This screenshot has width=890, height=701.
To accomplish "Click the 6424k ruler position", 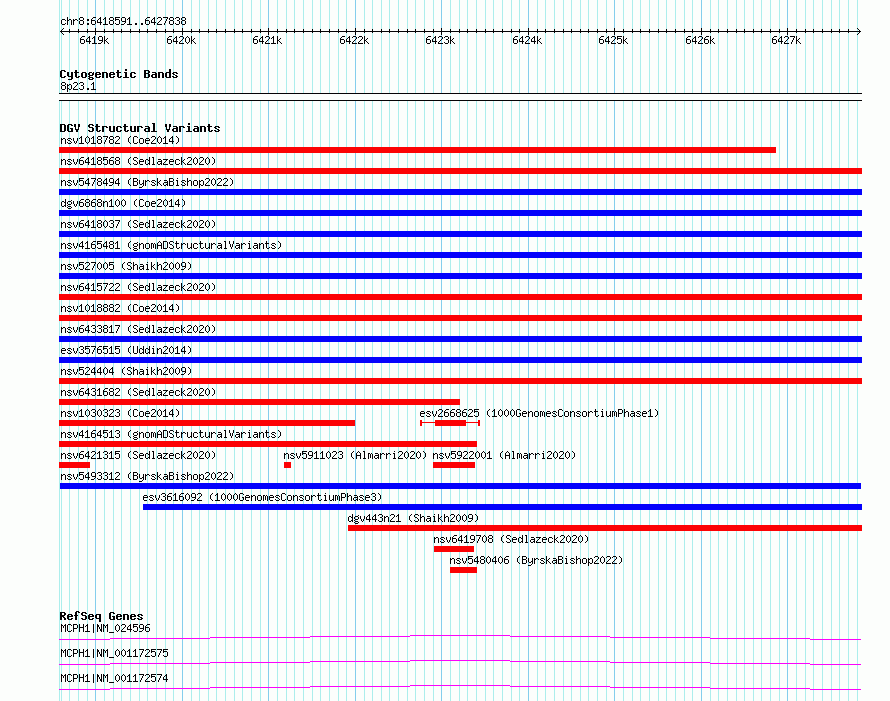I will pyautogui.click(x=527, y=40).
